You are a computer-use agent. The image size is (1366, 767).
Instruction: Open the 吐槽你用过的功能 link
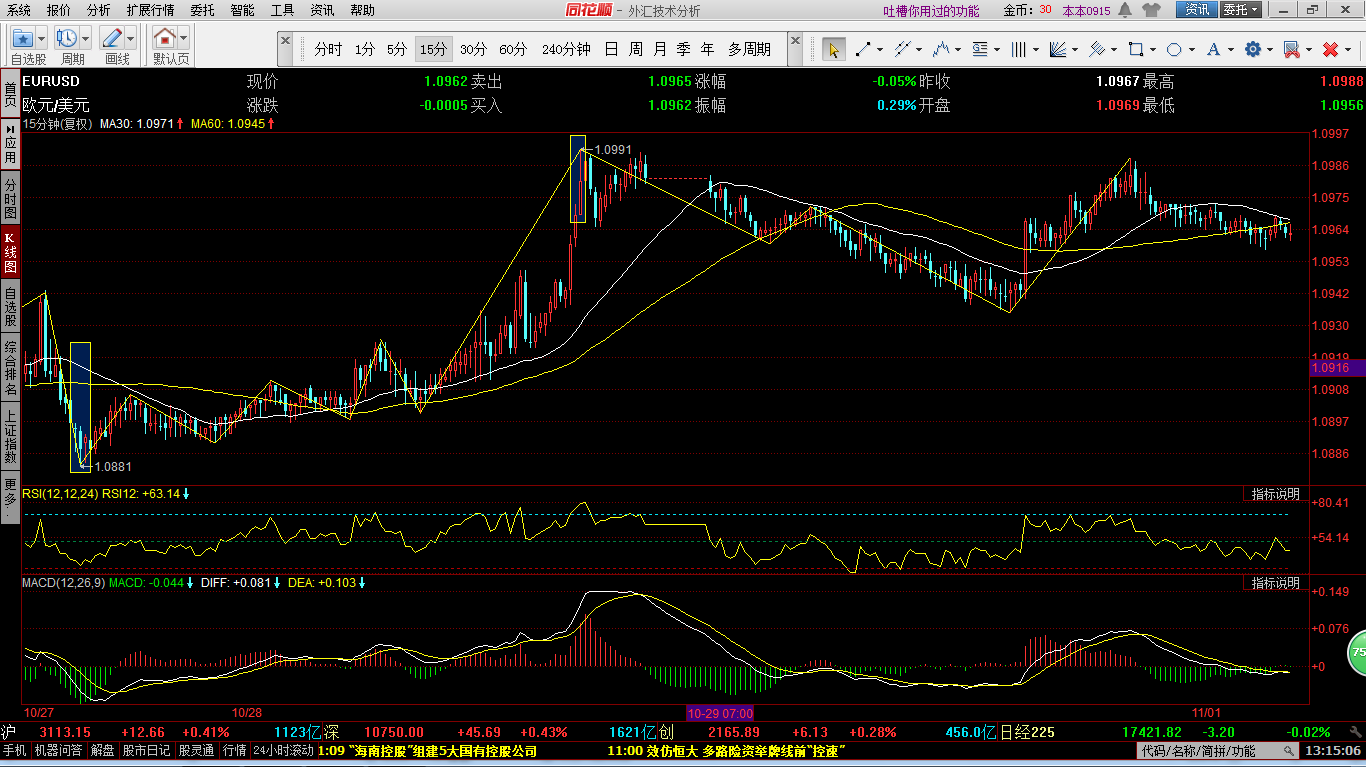click(931, 11)
